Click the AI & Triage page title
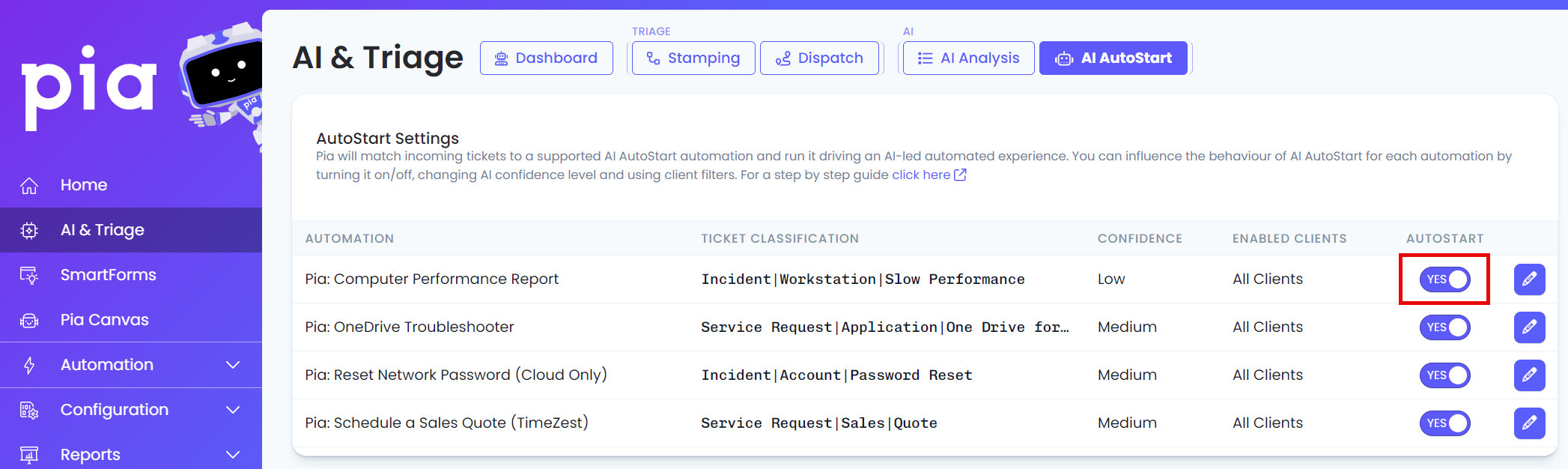The image size is (1568, 469). click(x=377, y=58)
